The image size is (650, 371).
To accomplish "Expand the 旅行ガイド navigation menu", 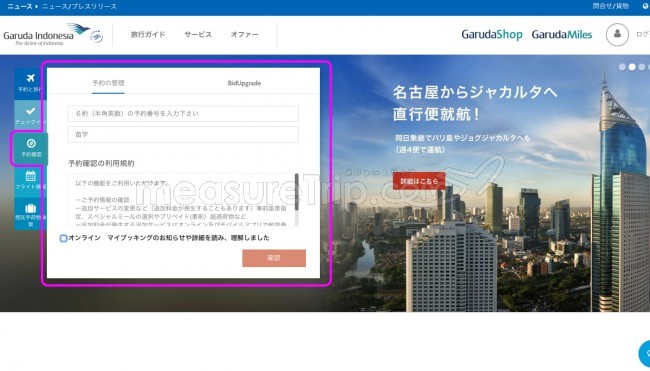I will click(148, 34).
